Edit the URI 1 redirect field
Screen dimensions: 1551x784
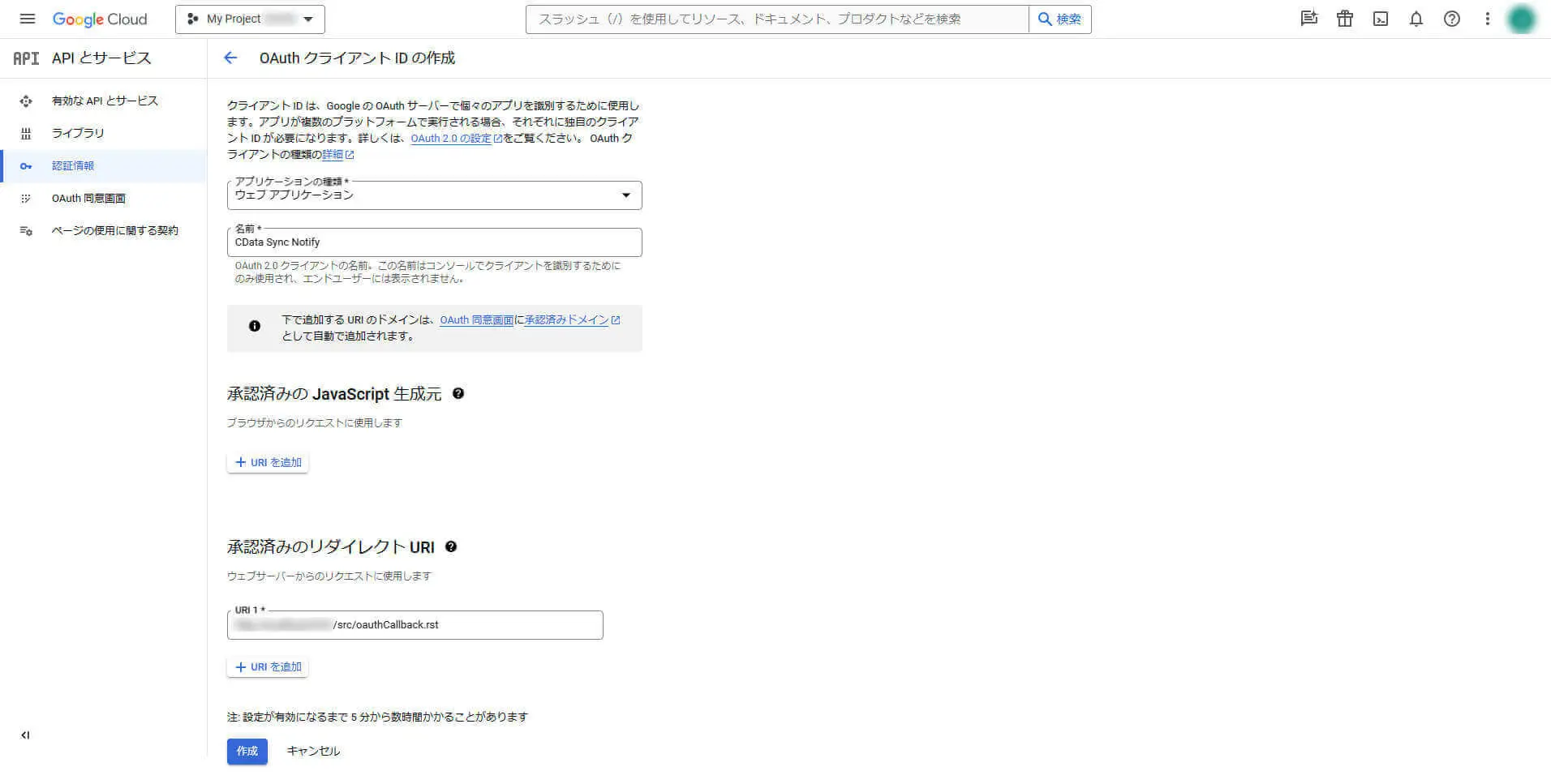point(415,625)
